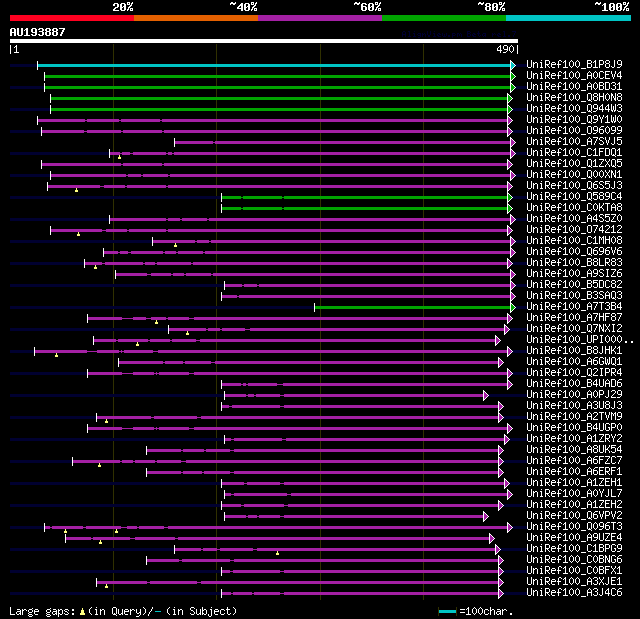Click the cyan ~100% legend segment

[568, 18]
